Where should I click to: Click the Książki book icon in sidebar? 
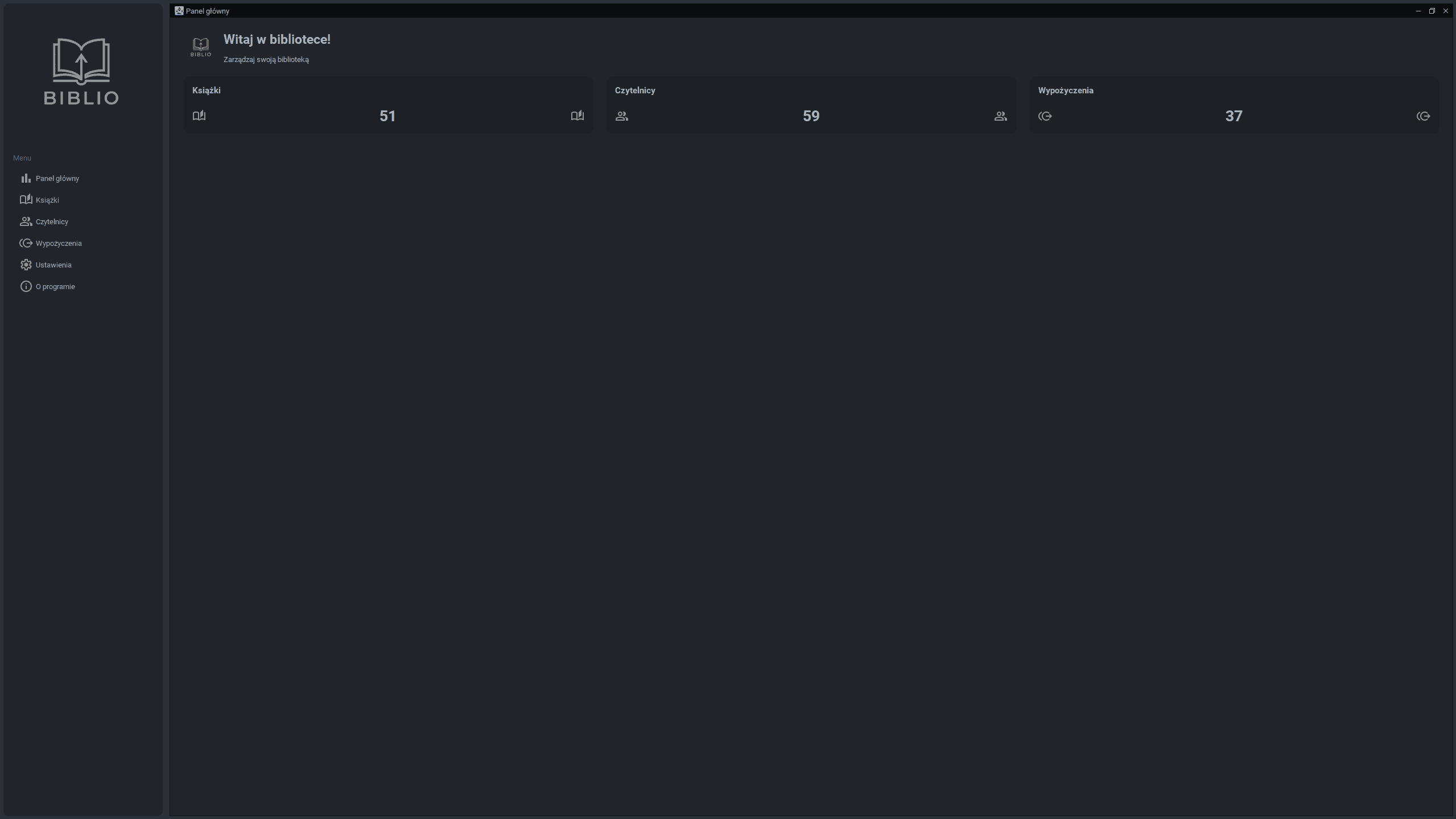[x=26, y=199]
